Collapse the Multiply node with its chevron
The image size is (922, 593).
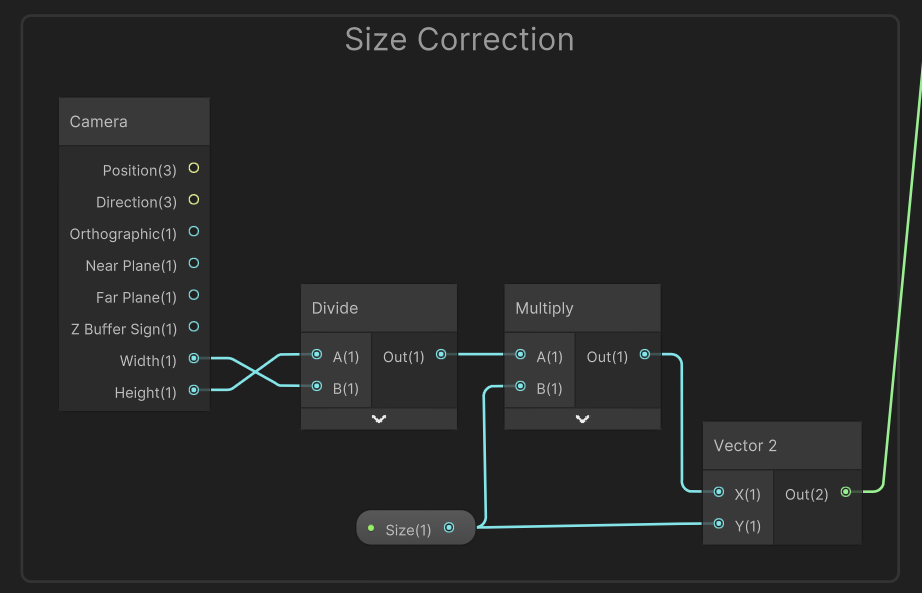pyautogui.click(x=583, y=419)
